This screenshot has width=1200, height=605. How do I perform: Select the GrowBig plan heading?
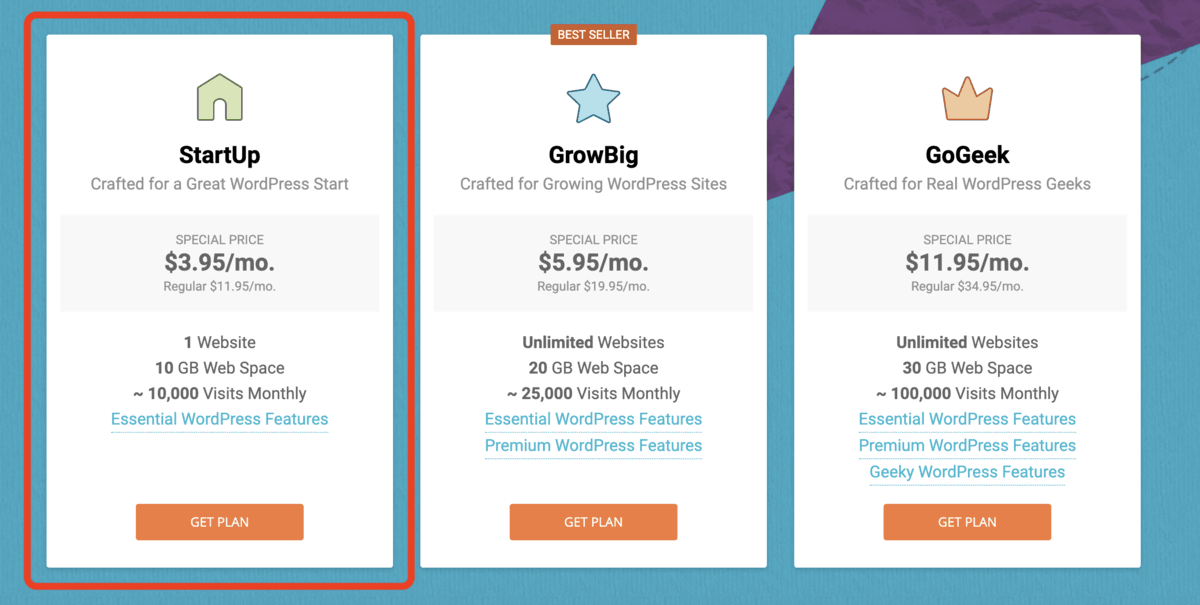[593, 154]
